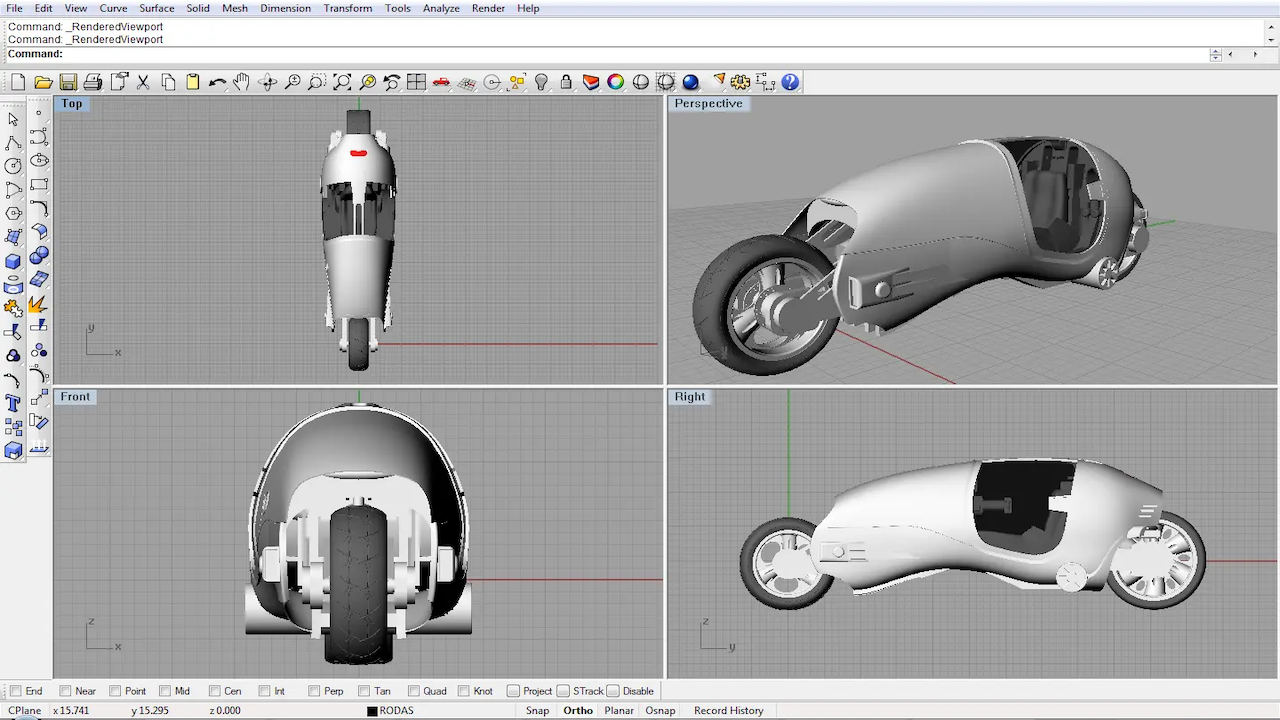
Task: Click the Print icon
Action: tap(92, 82)
